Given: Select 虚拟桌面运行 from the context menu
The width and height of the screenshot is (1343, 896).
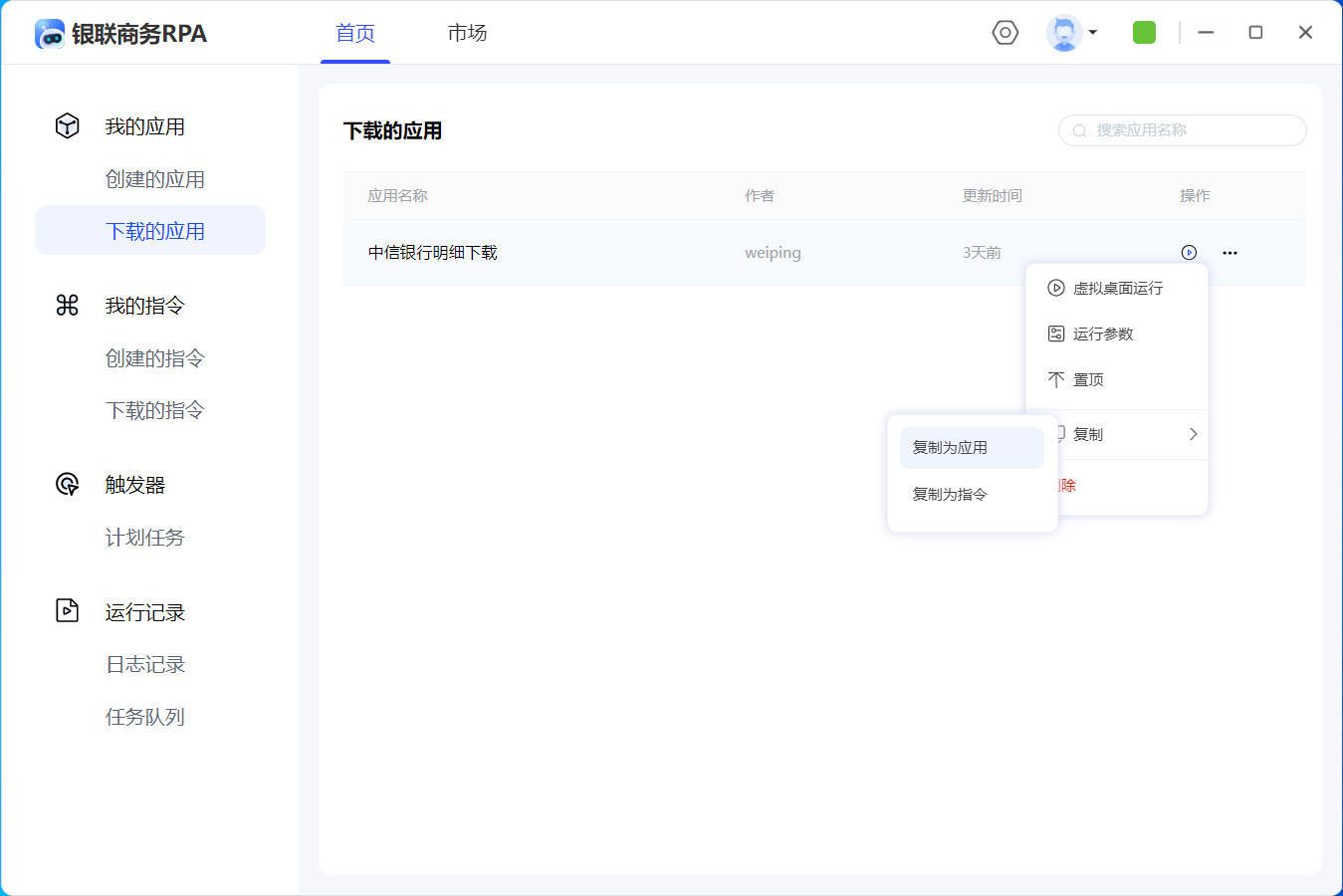Looking at the screenshot, I should 1117,289.
